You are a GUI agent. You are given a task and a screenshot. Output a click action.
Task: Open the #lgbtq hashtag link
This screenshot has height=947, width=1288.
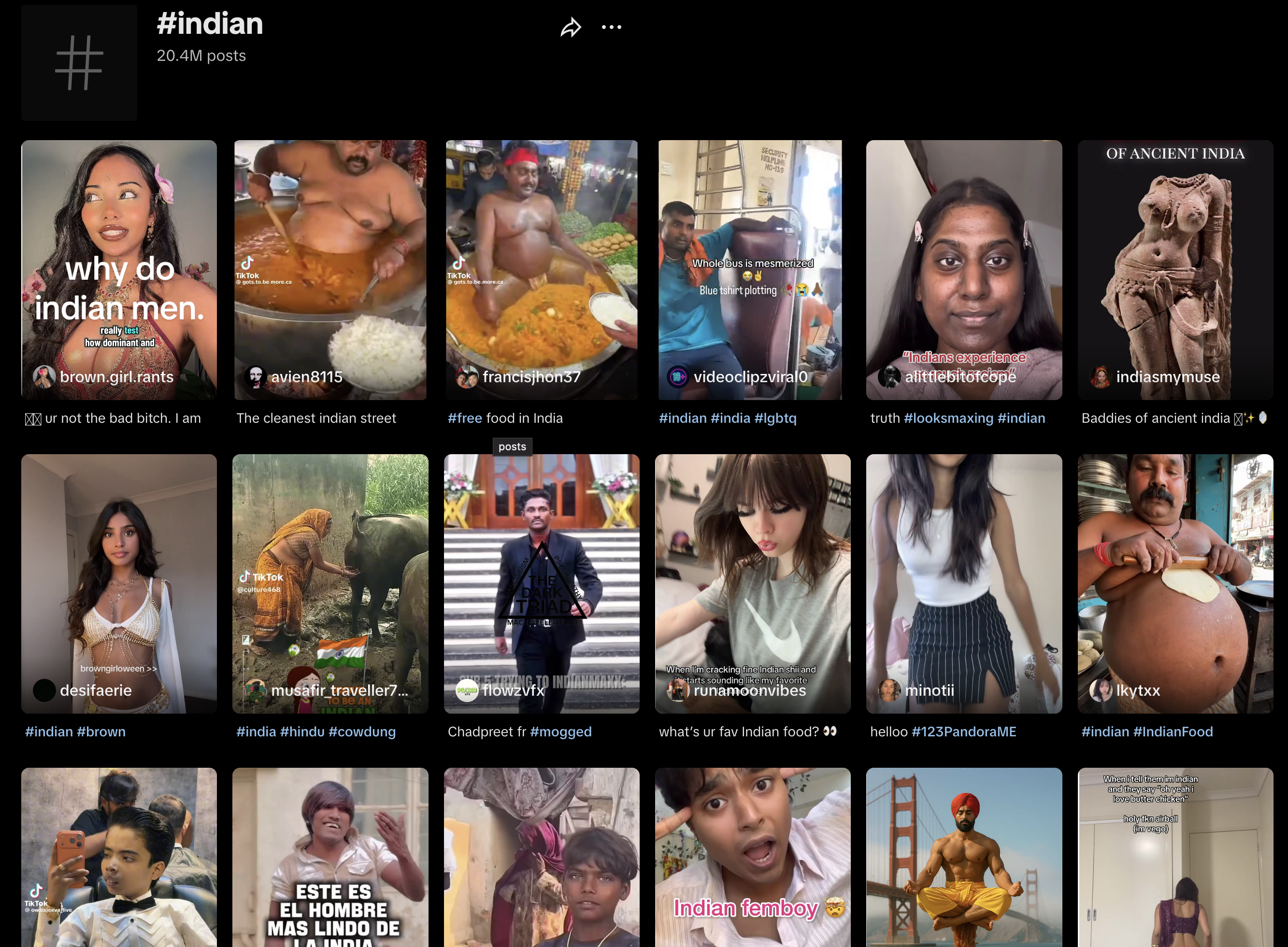click(775, 418)
